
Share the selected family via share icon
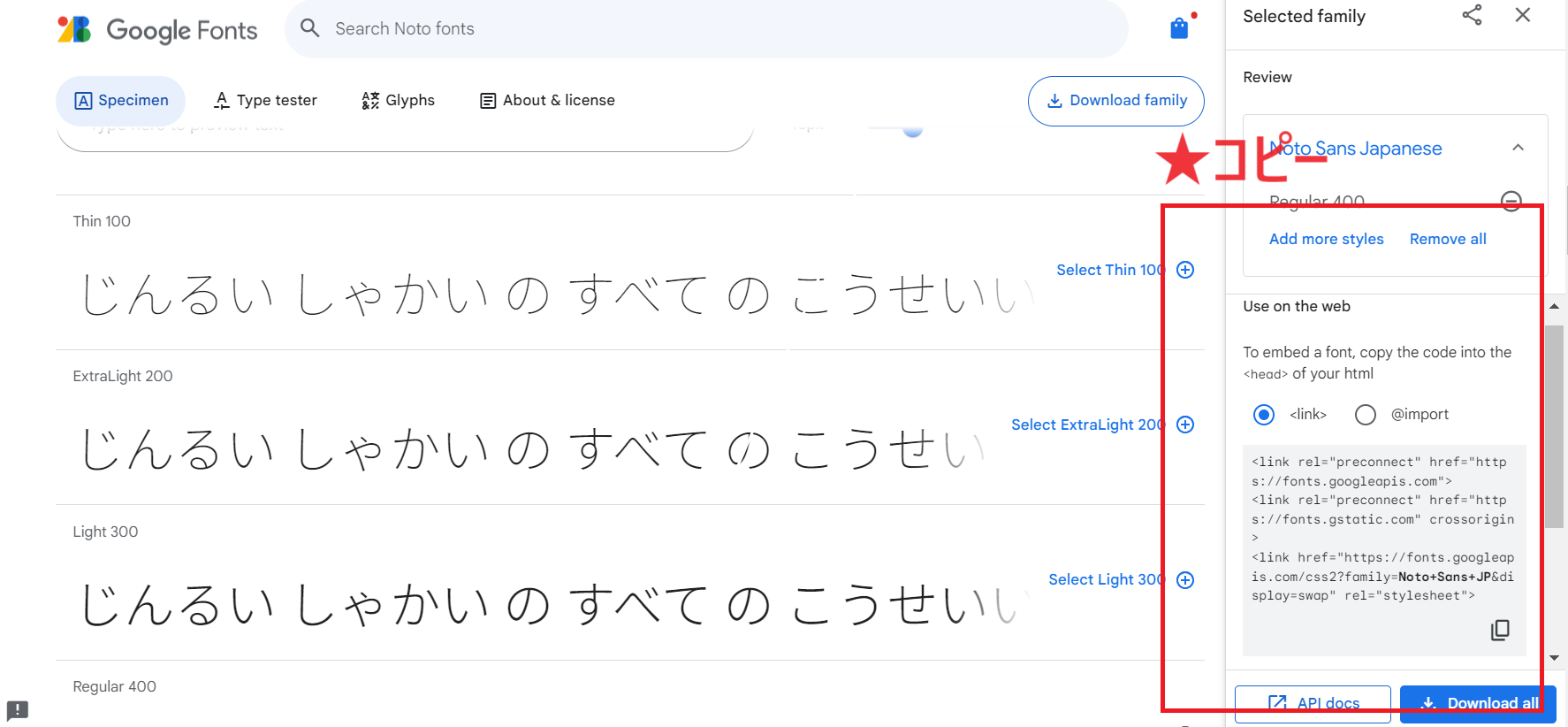pos(1472,15)
